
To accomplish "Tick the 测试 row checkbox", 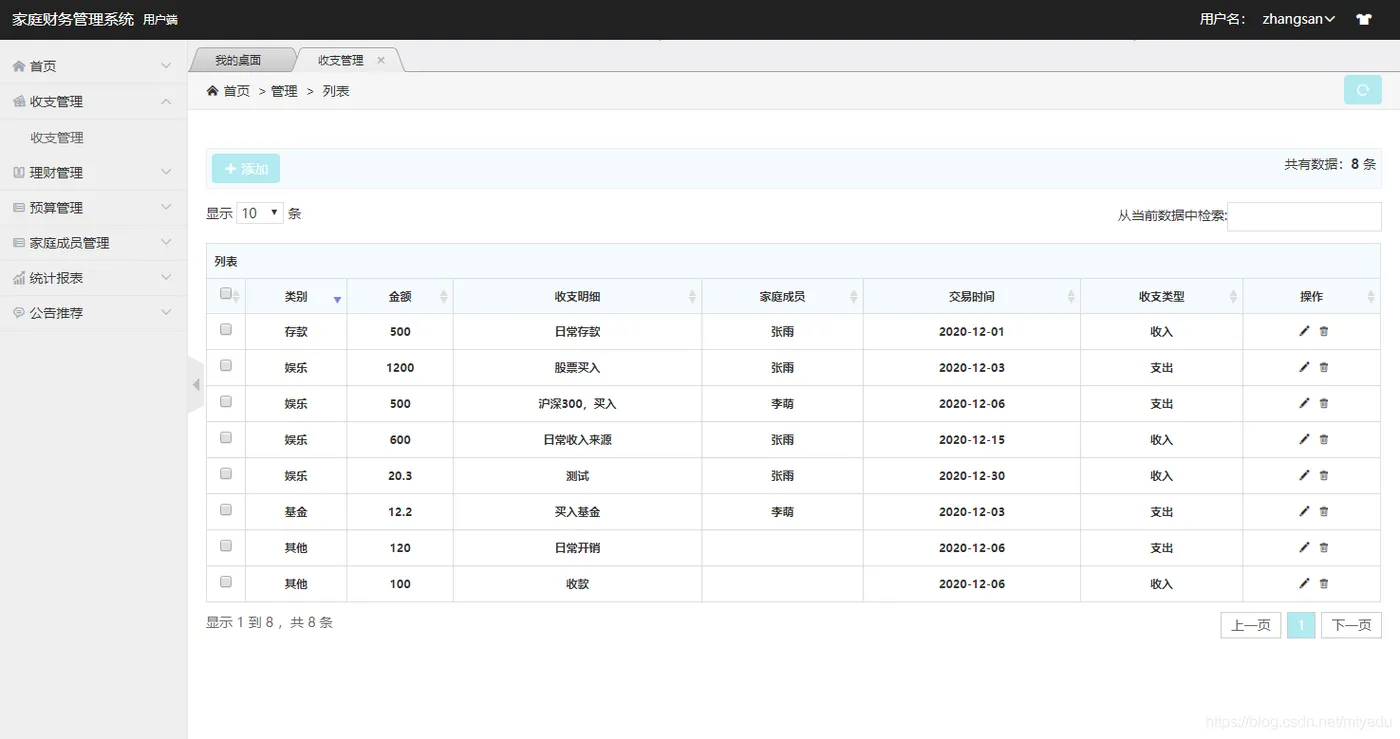I will (x=226, y=473).
